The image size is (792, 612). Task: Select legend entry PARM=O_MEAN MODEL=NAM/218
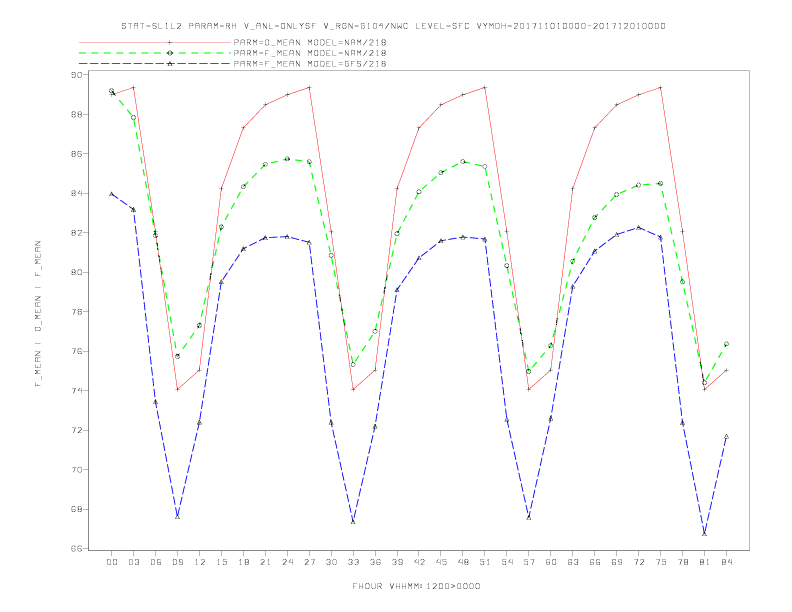[310, 42]
